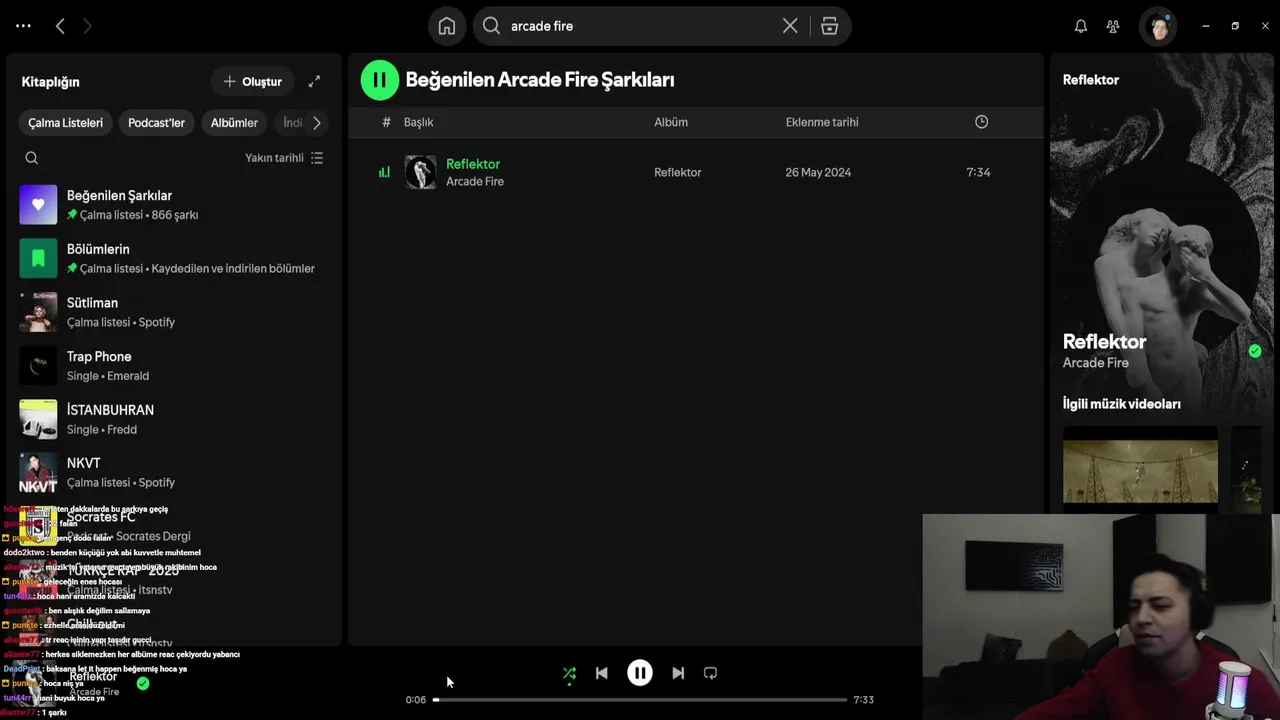The width and height of the screenshot is (1280, 720).
Task: Open the Sütliman playlist
Action: (x=173, y=312)
